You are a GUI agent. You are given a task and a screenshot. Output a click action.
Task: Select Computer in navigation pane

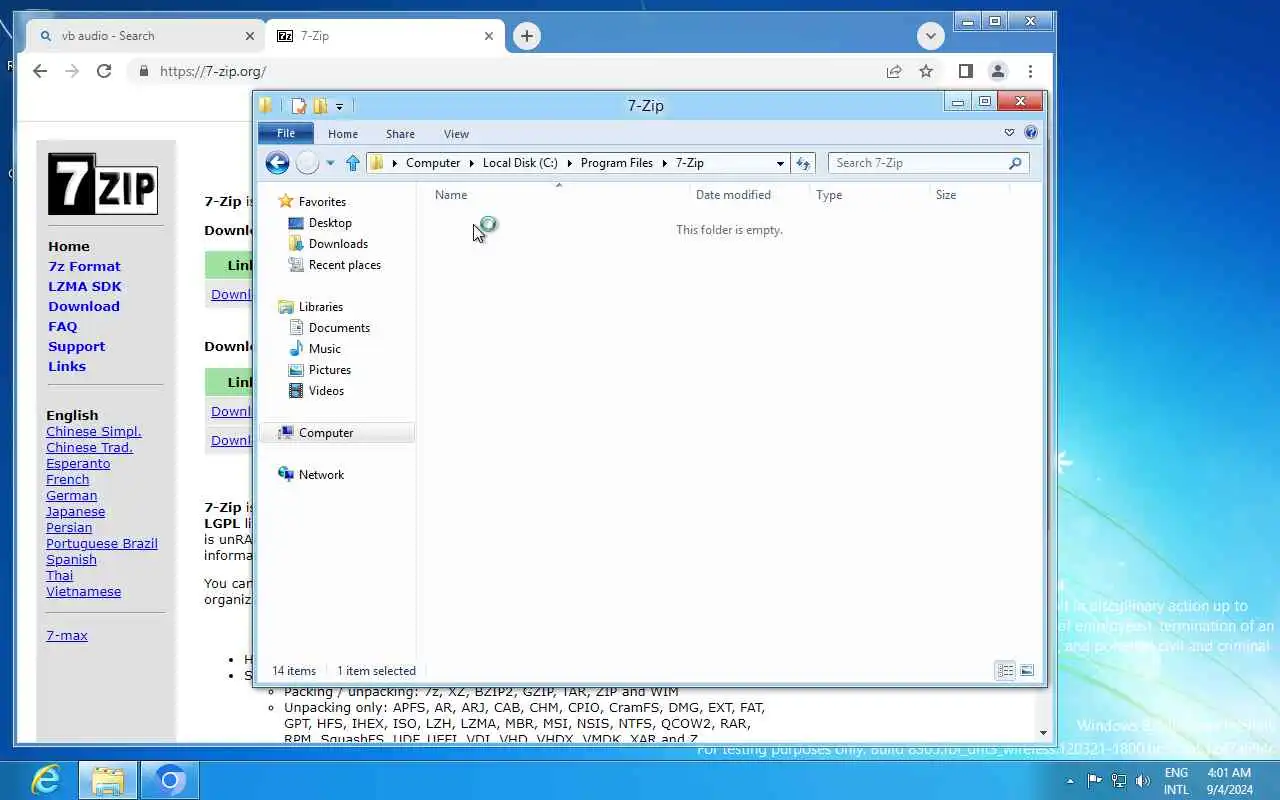(326, 433)
